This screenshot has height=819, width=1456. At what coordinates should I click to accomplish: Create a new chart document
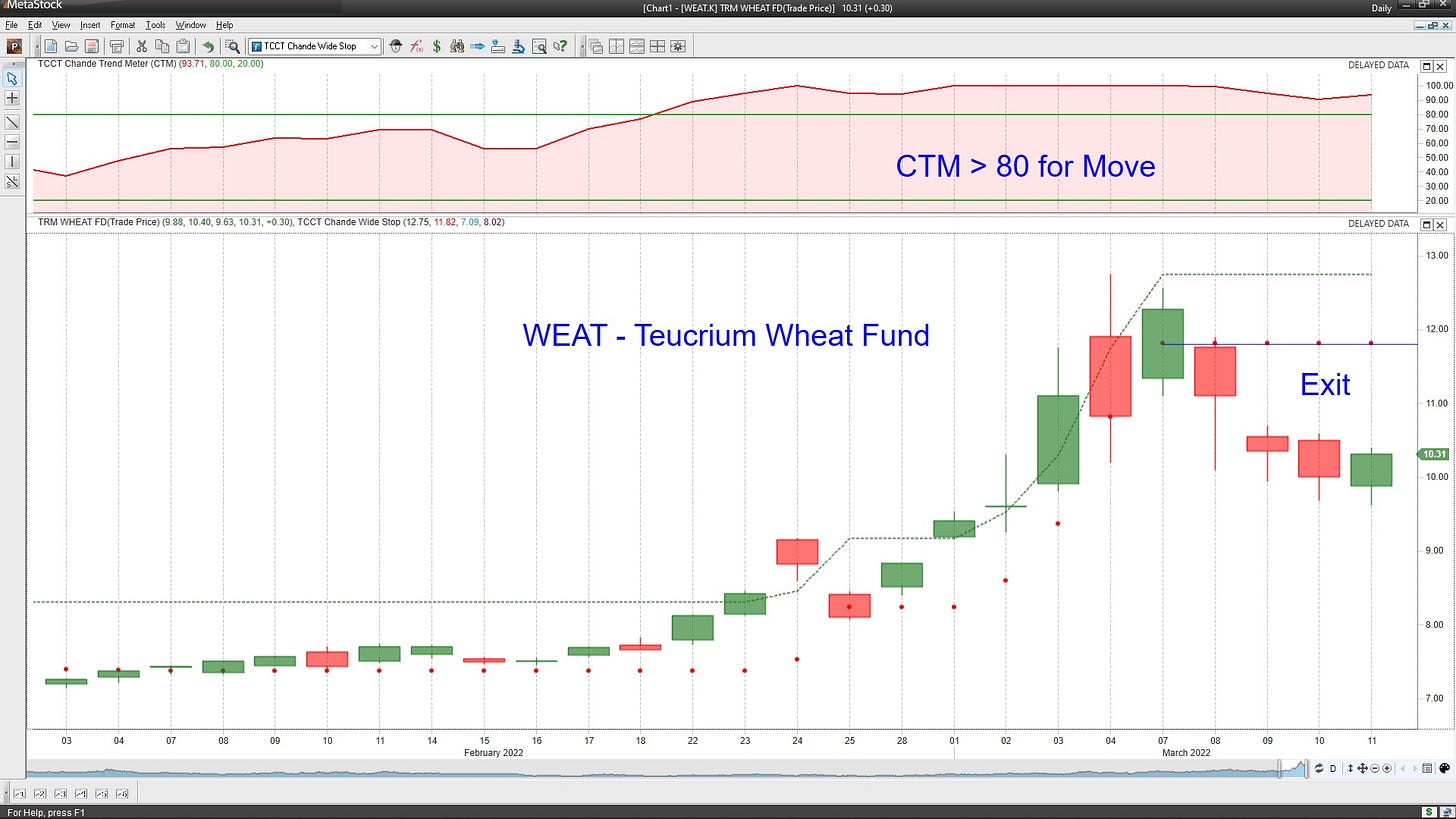click(52, 46)
